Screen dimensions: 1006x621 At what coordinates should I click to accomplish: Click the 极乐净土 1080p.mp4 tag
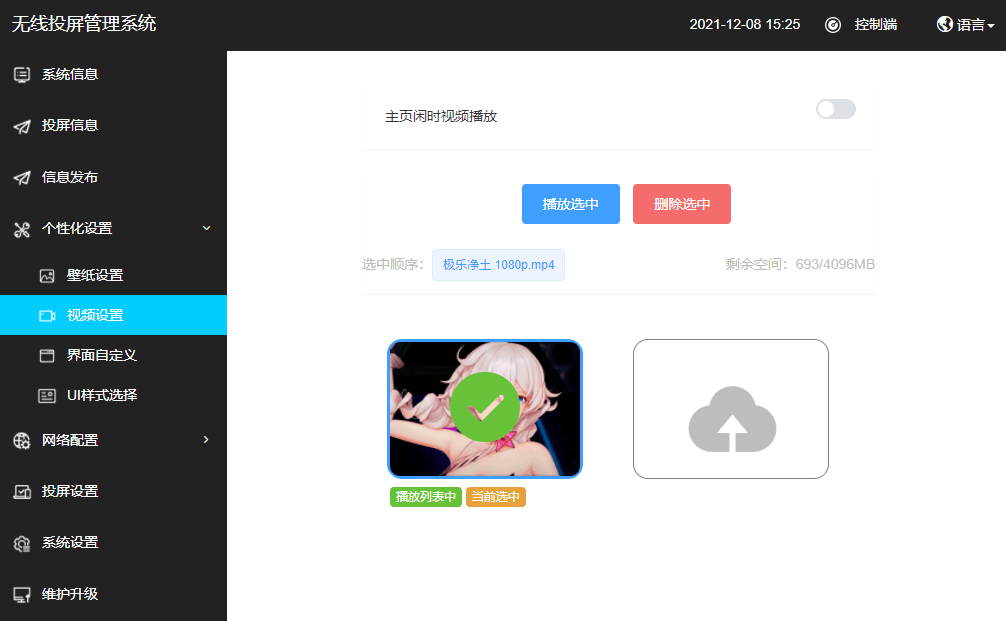click(x=499, y=265)
